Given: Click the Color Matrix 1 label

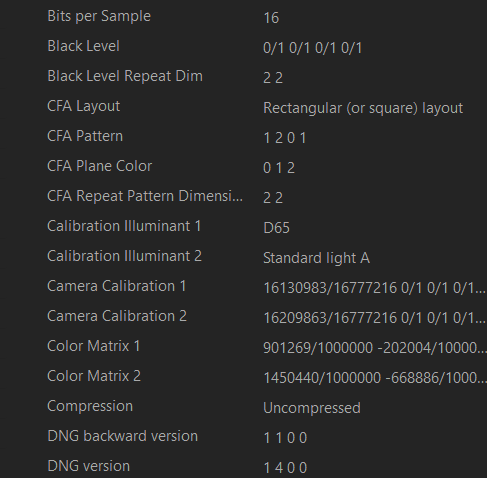Looking at the screenshot, I should pos(94,346).
